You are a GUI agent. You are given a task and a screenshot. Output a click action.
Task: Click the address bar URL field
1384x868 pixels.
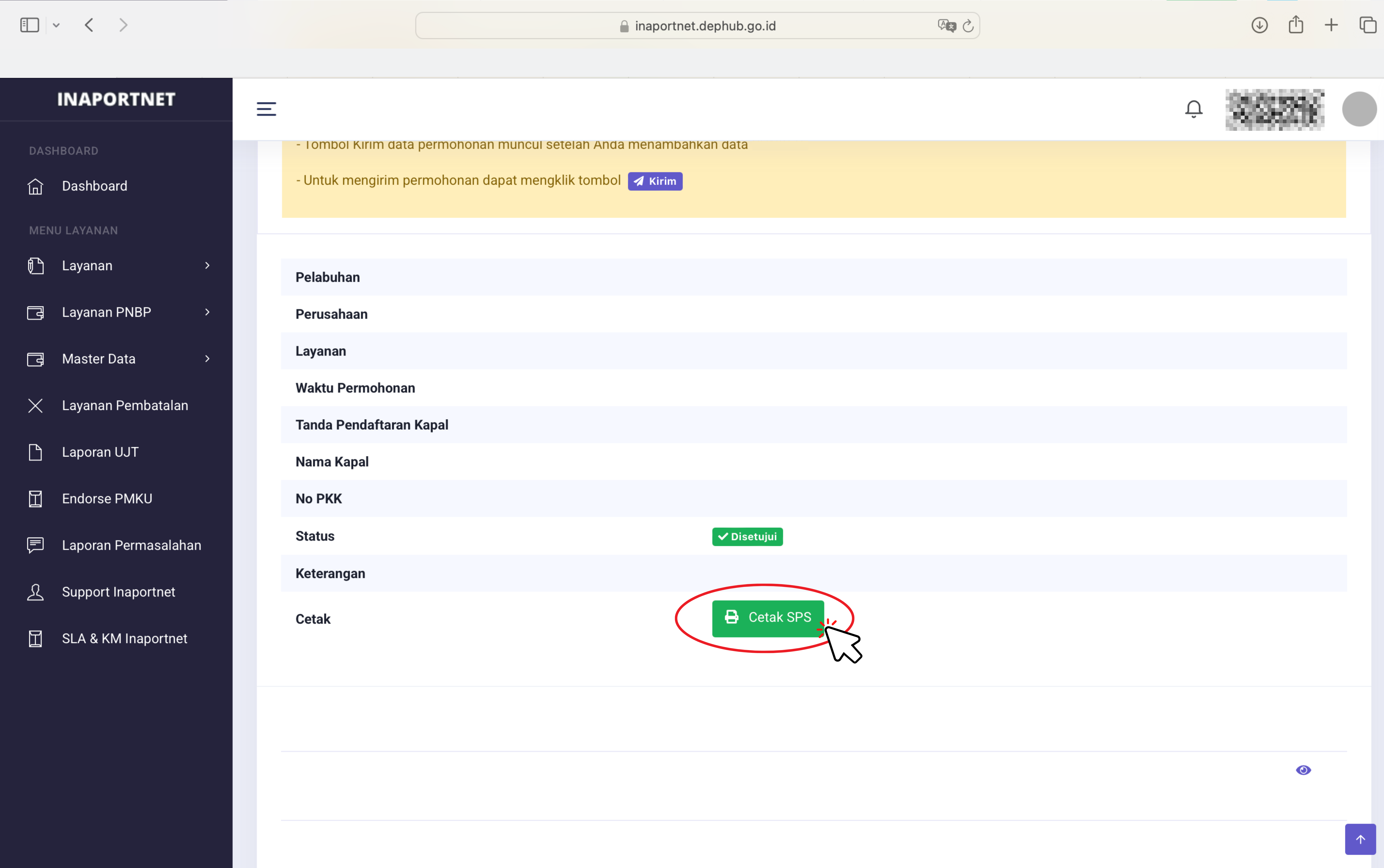(705, 26)
